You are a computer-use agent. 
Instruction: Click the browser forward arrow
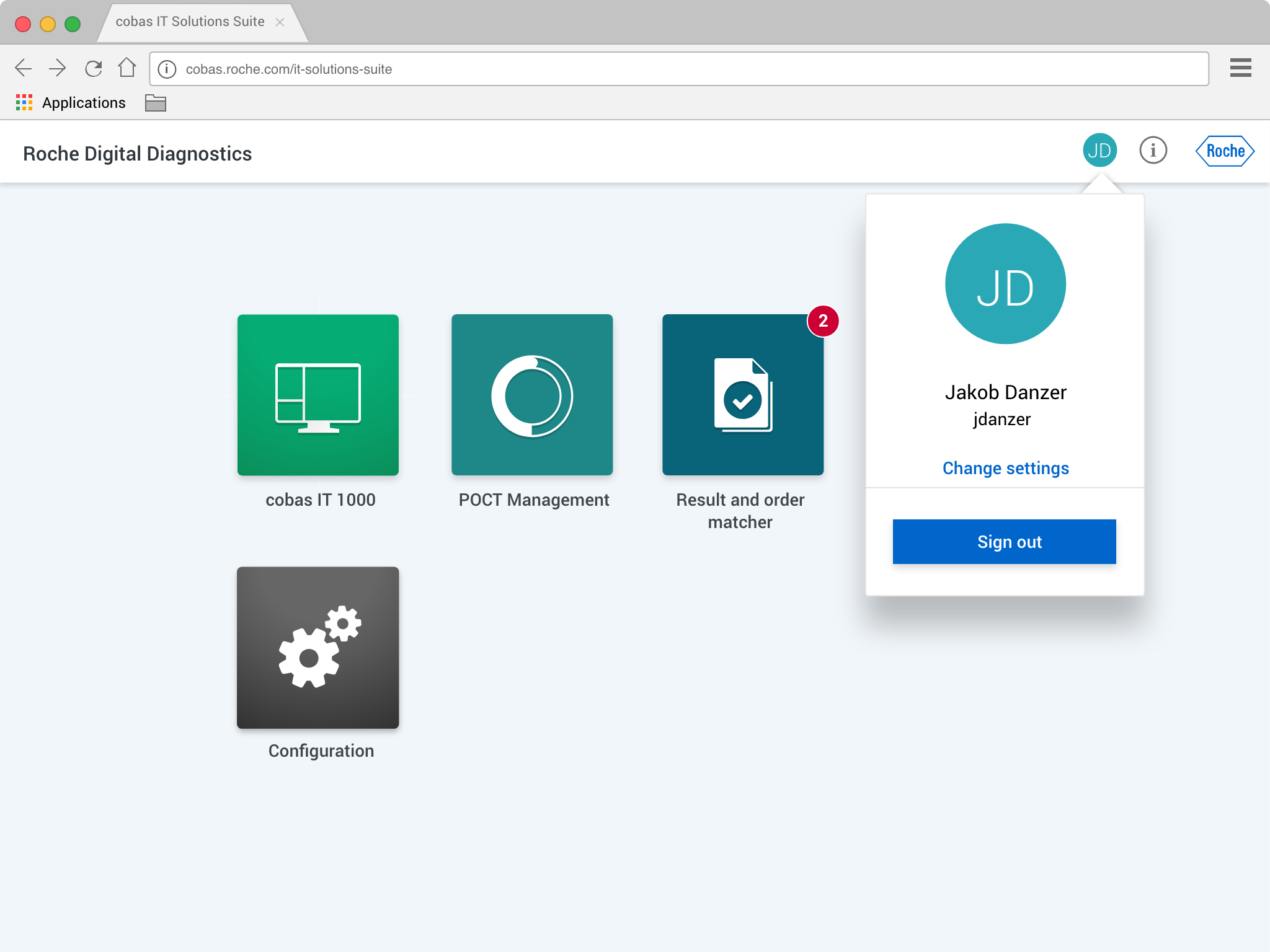pos(58,68)
